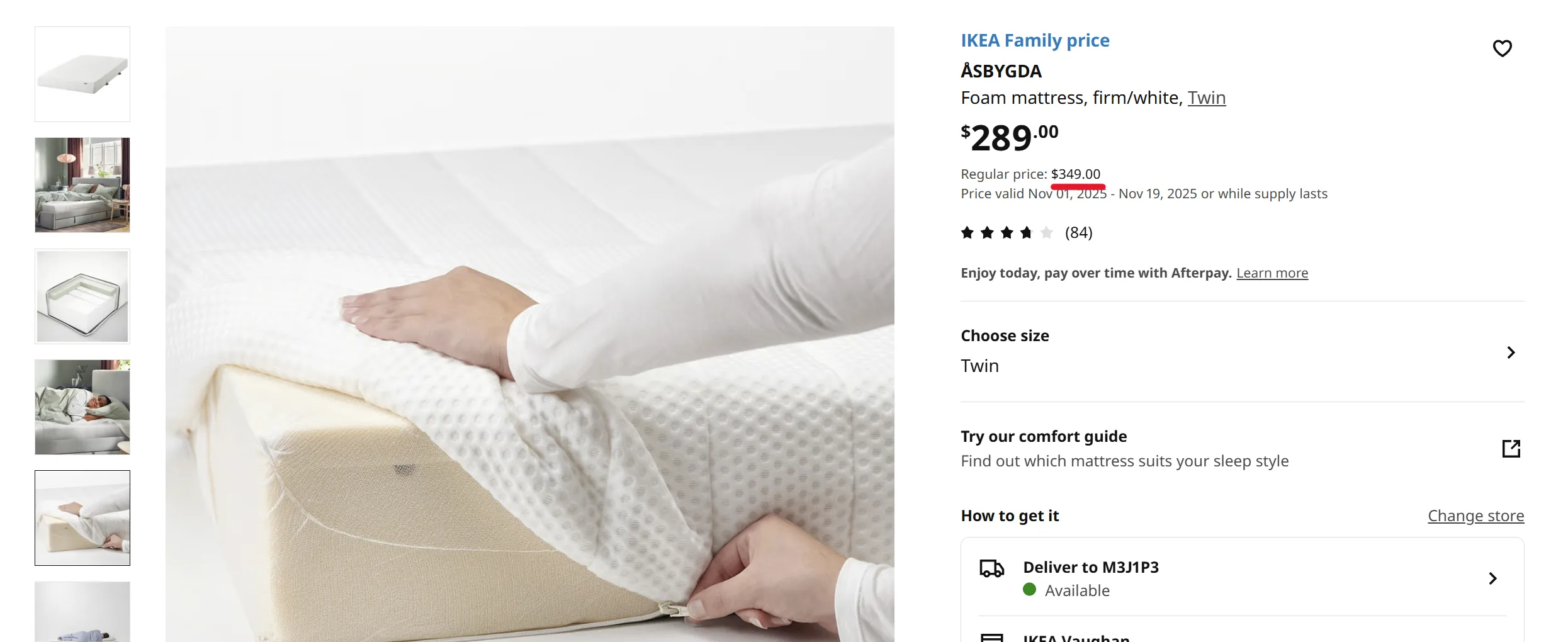Click the first rating star
This screenshot has height=642, width=1568.
[966, 232]
